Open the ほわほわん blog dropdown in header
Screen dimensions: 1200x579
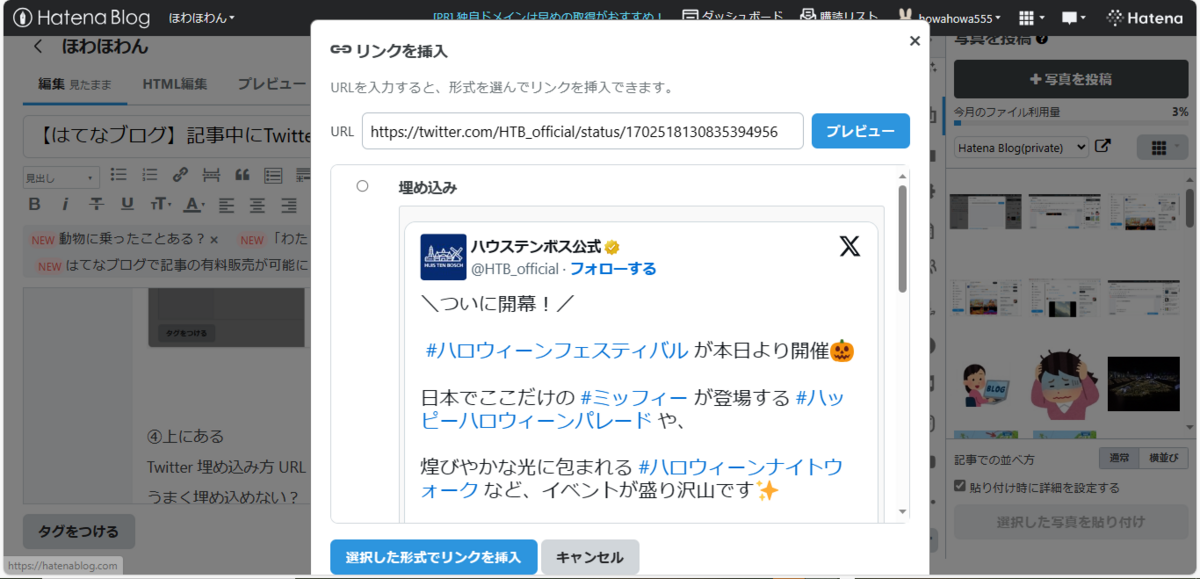click(x=202, y=18)
